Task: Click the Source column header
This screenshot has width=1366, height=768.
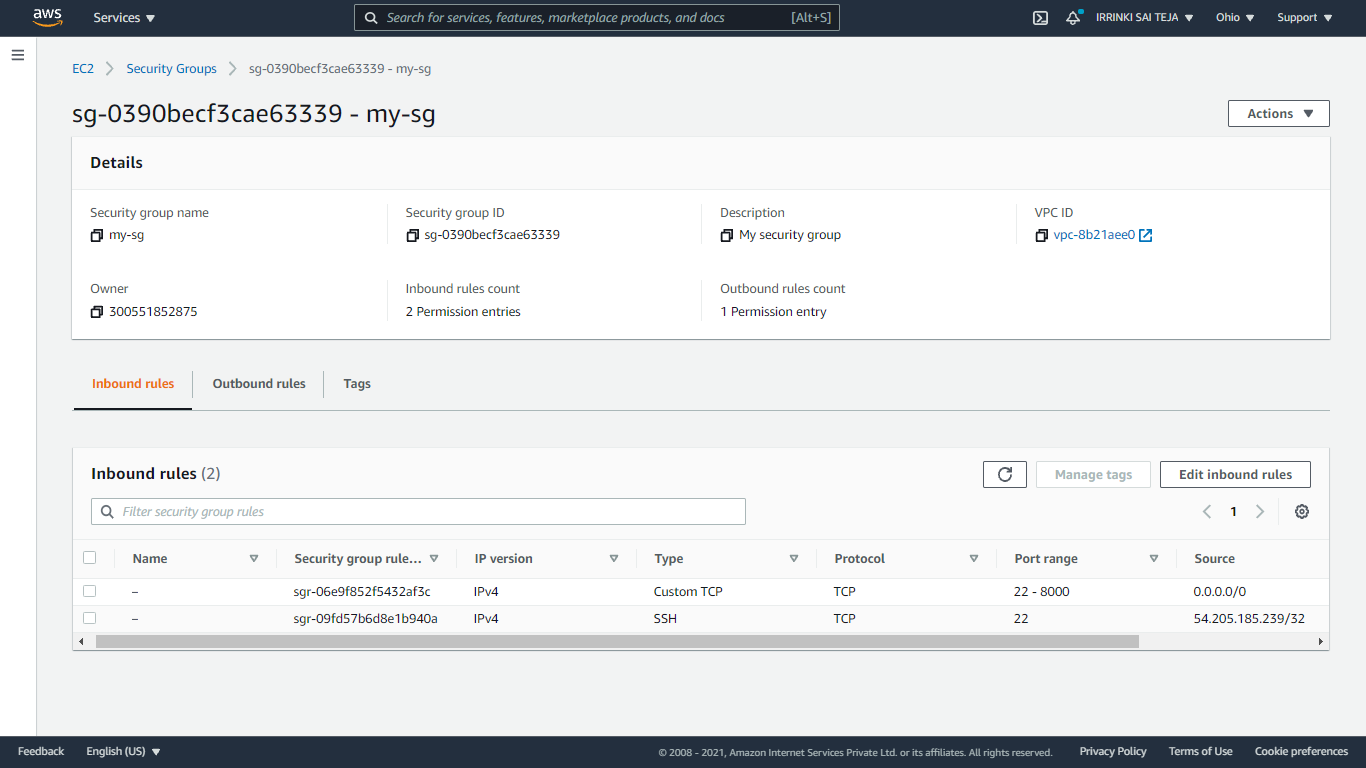Action: point(1214,559)
